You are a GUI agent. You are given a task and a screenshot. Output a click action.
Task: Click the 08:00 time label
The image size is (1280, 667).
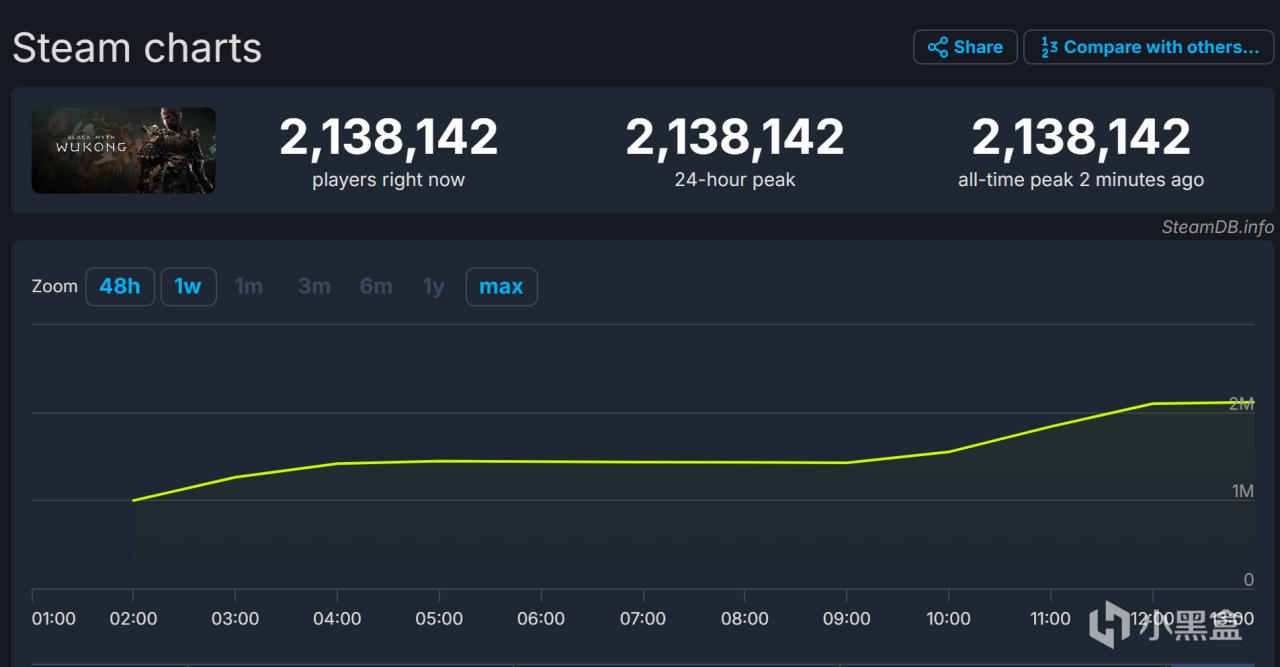(745, 618)
